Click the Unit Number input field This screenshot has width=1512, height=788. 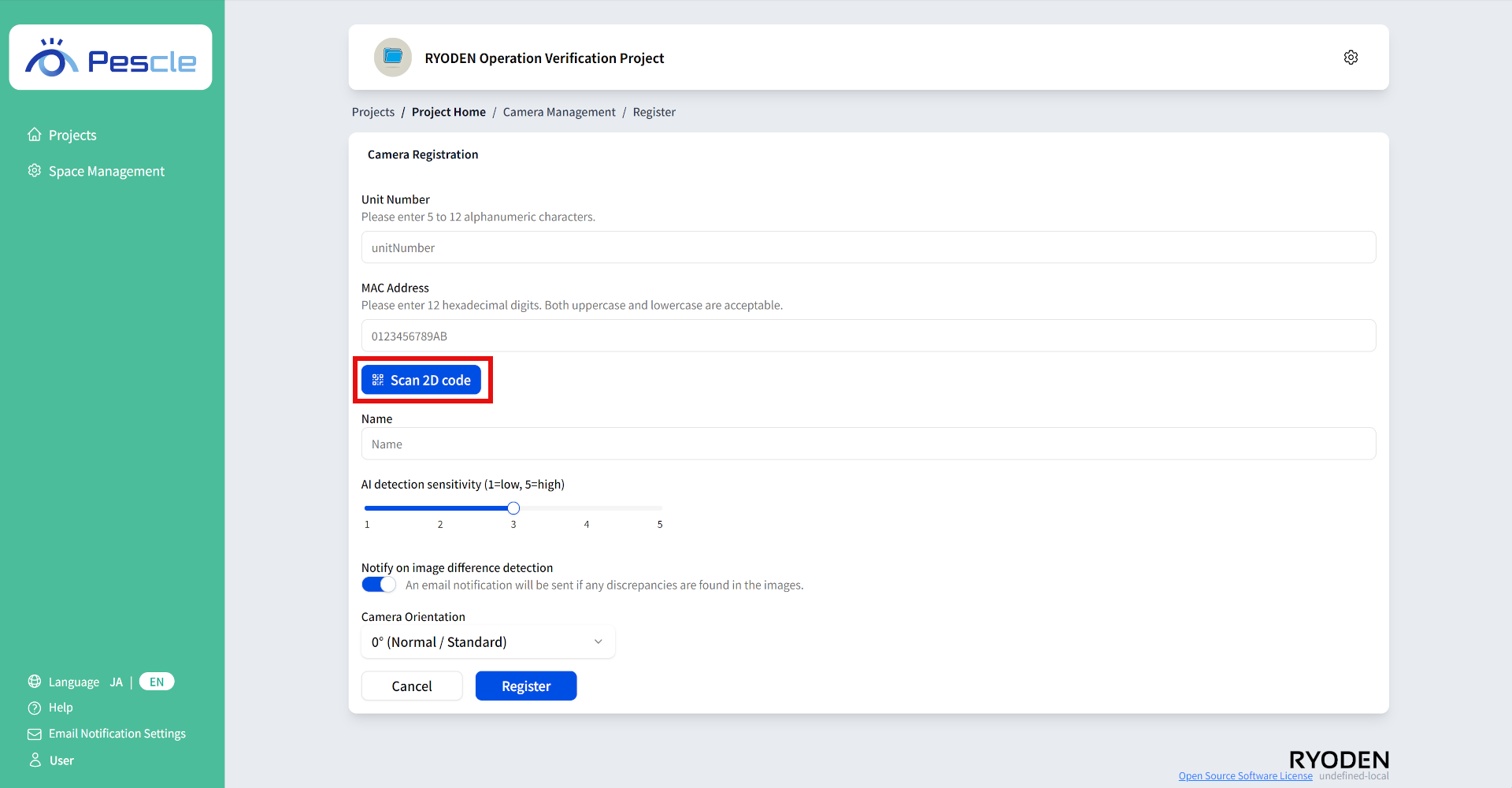tap(868, 247)
